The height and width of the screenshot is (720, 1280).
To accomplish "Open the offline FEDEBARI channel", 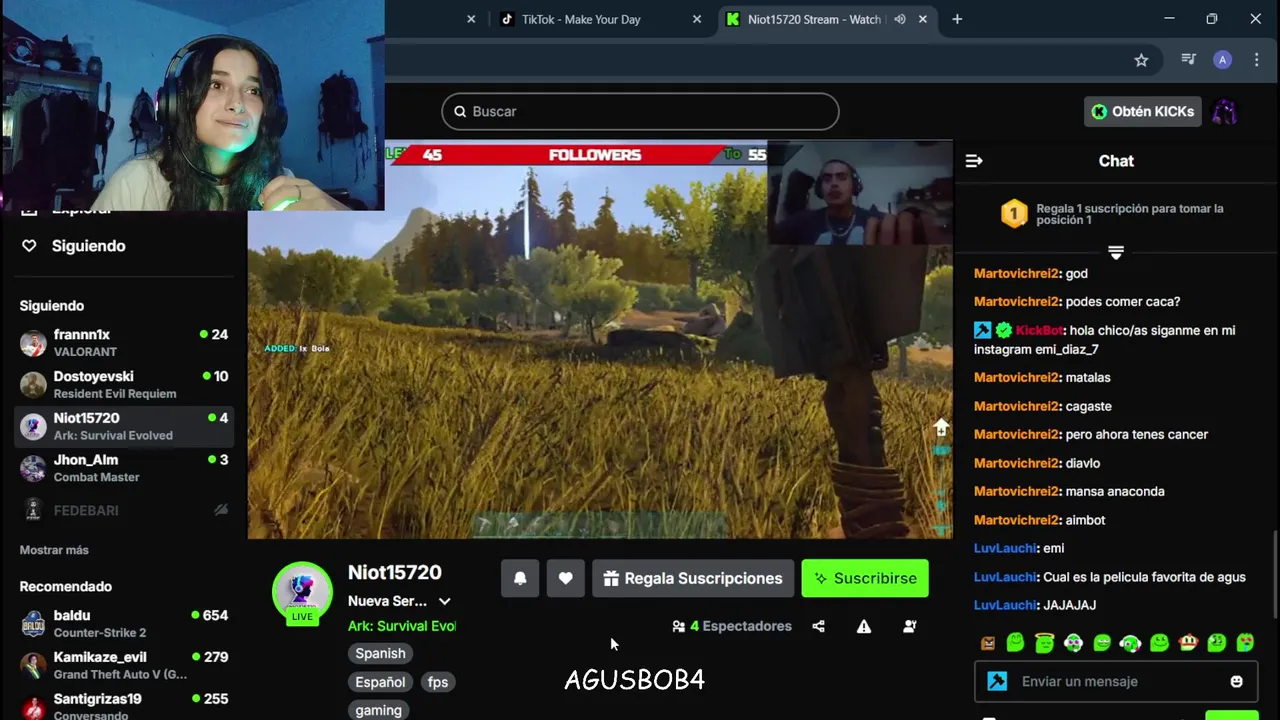I will pos(124,510).
